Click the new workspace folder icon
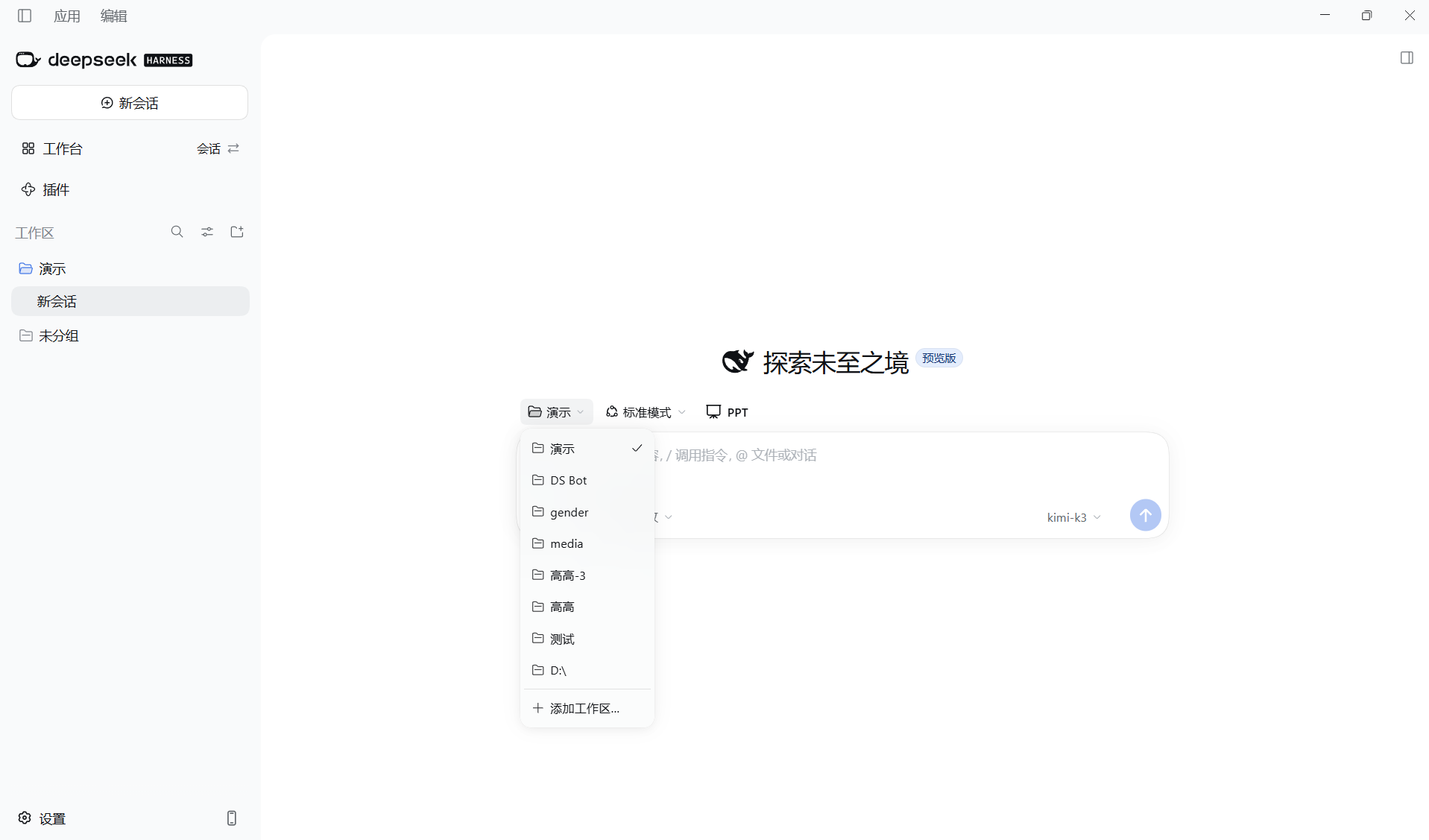This screenshot has width=1429, height=840. 237,232
